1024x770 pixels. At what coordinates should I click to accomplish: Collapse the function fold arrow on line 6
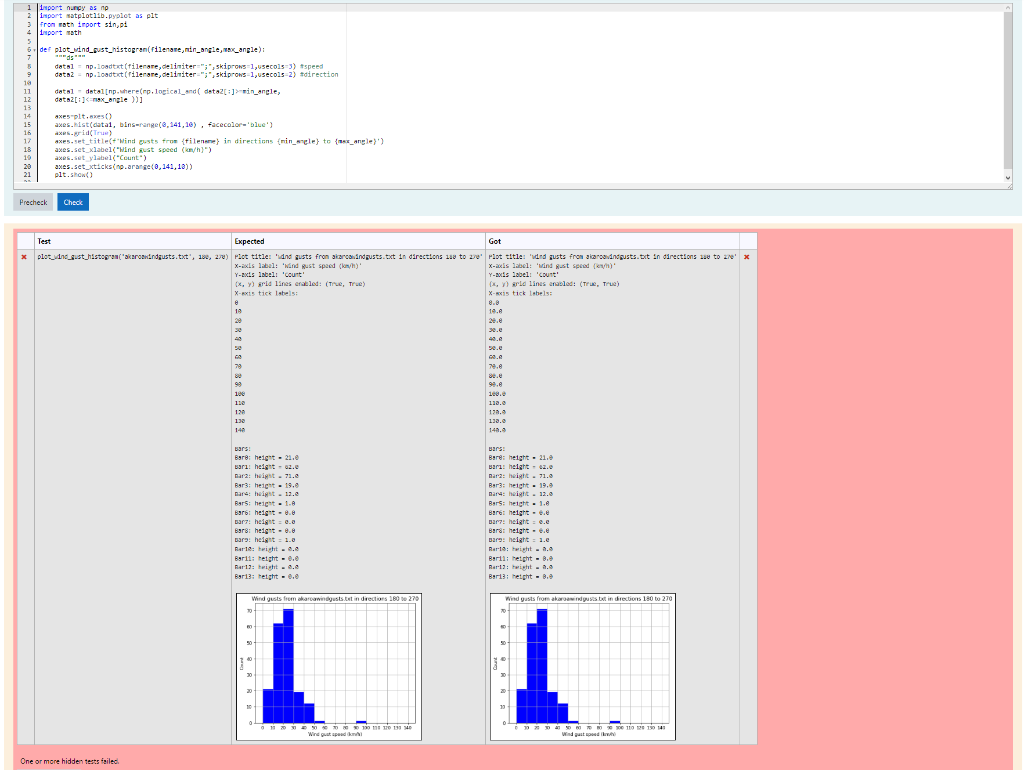pyautogui.click(x=36, y=48)
